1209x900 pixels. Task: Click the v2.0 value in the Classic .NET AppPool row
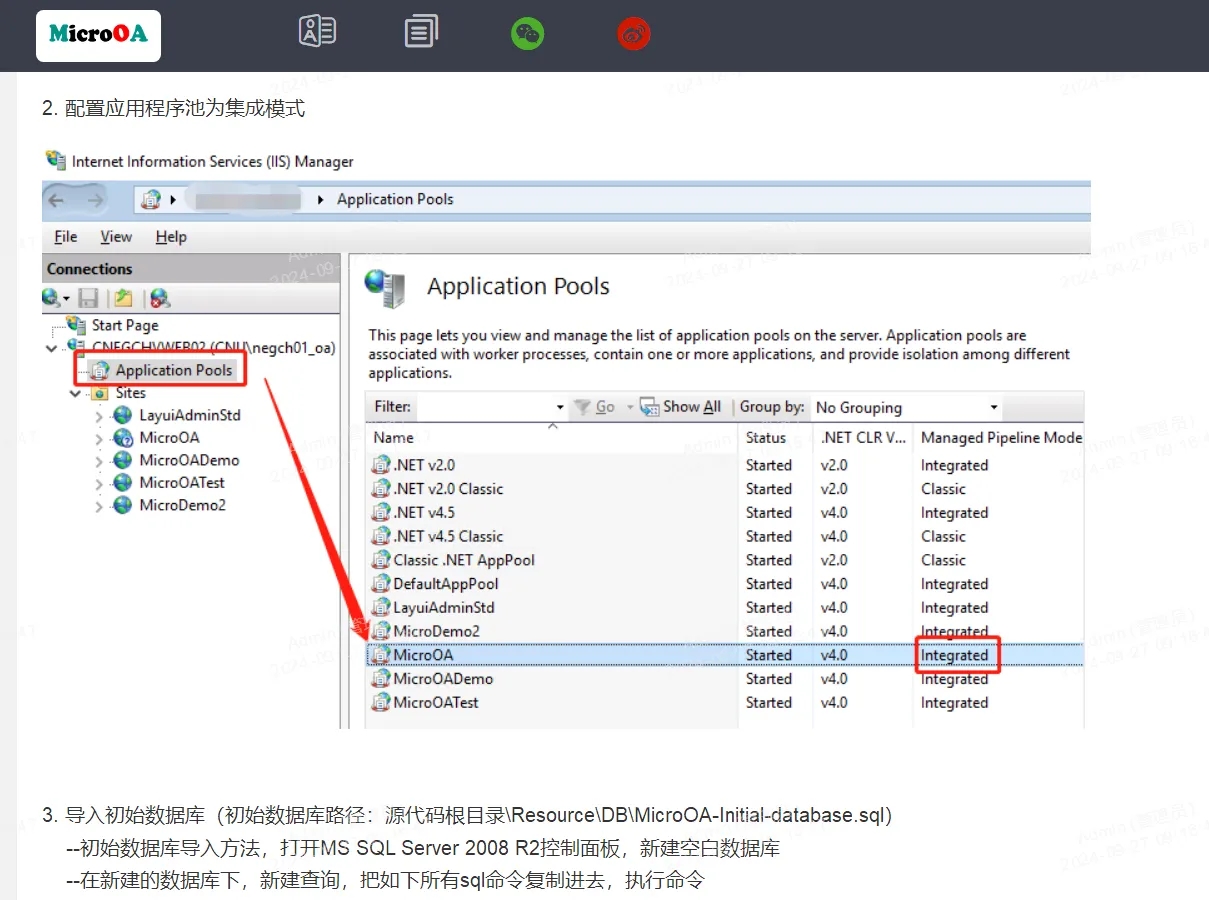834,560
